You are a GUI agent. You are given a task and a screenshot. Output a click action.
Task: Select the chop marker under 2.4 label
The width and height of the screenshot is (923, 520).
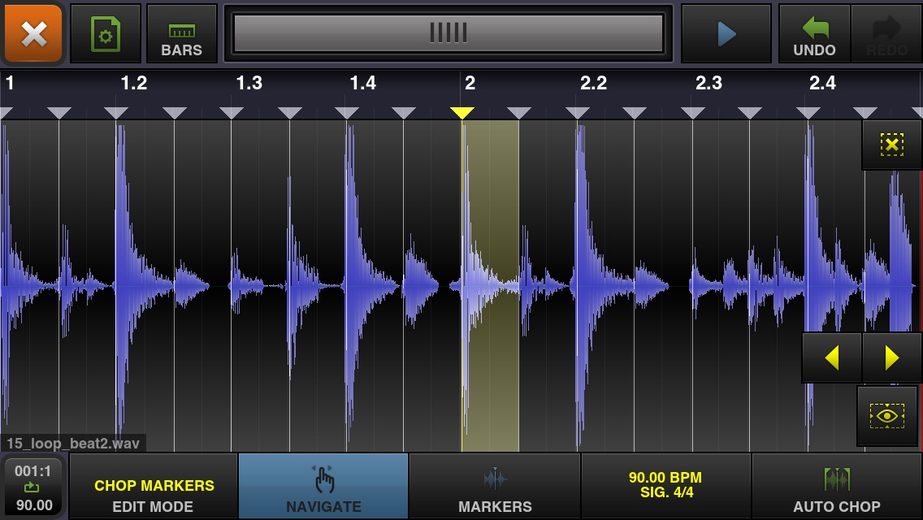click(x=808, y=112)
